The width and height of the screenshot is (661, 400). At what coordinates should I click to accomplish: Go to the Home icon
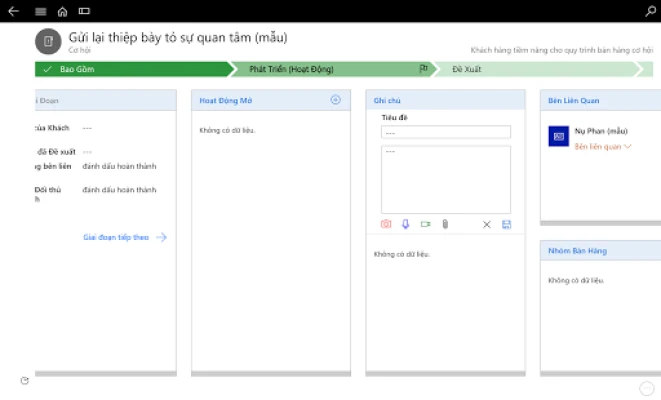63,11
